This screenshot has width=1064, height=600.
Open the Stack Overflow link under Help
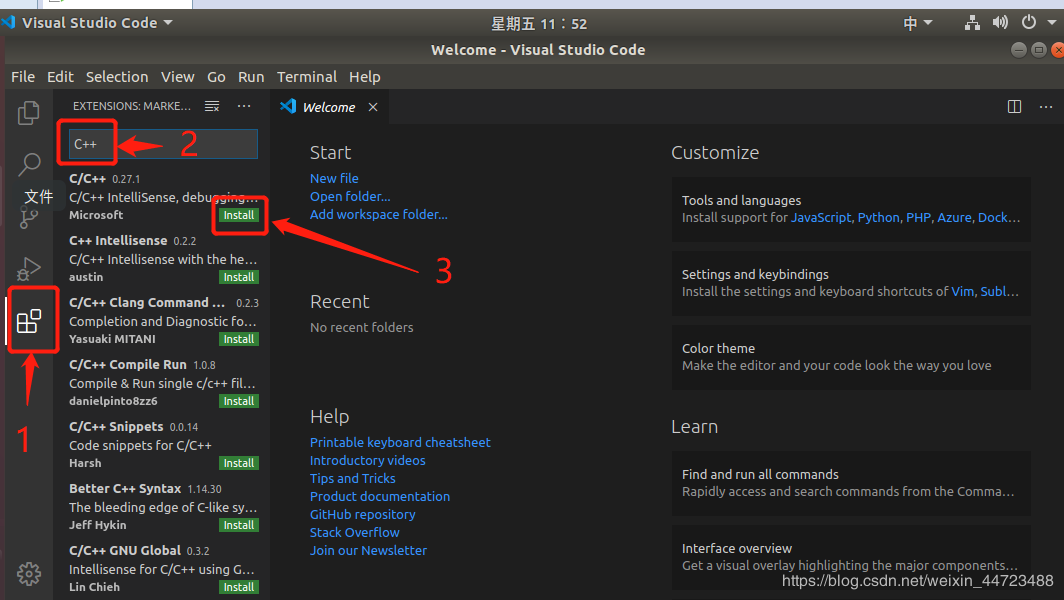(354, 532)
